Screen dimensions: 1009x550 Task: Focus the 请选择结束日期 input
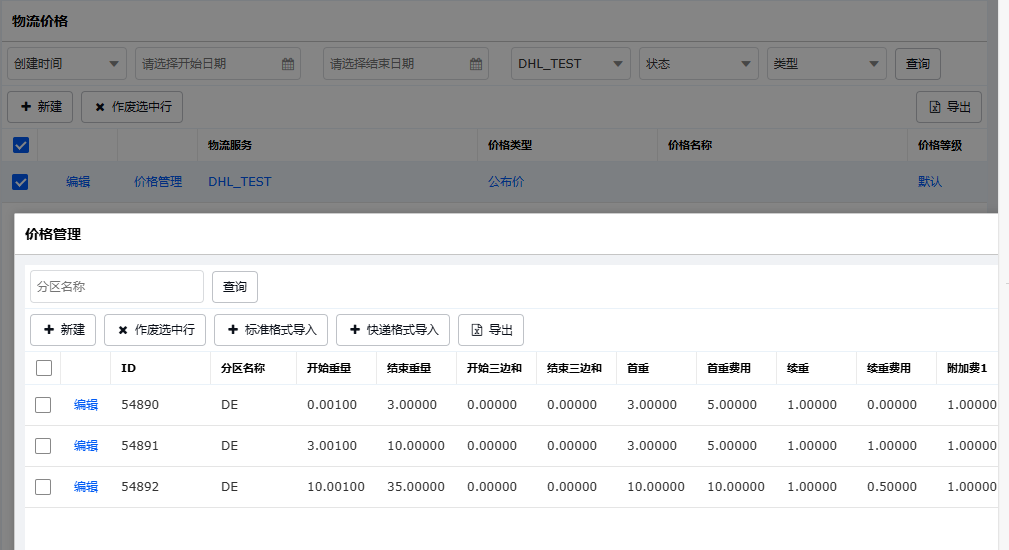405,64
